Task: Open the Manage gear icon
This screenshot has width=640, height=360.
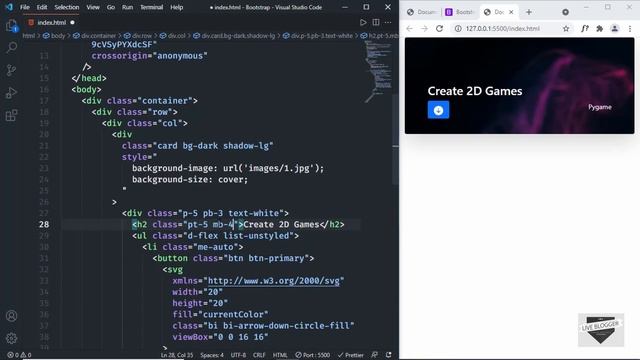Action: coord(11,338)
